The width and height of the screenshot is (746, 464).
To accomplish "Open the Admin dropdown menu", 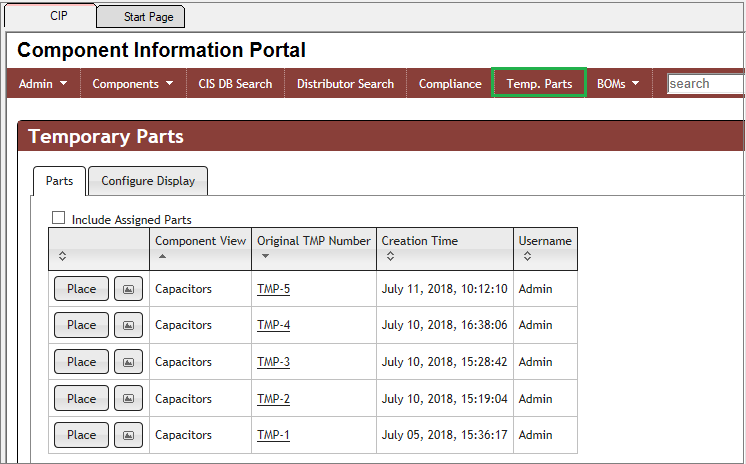I will 43,84.
